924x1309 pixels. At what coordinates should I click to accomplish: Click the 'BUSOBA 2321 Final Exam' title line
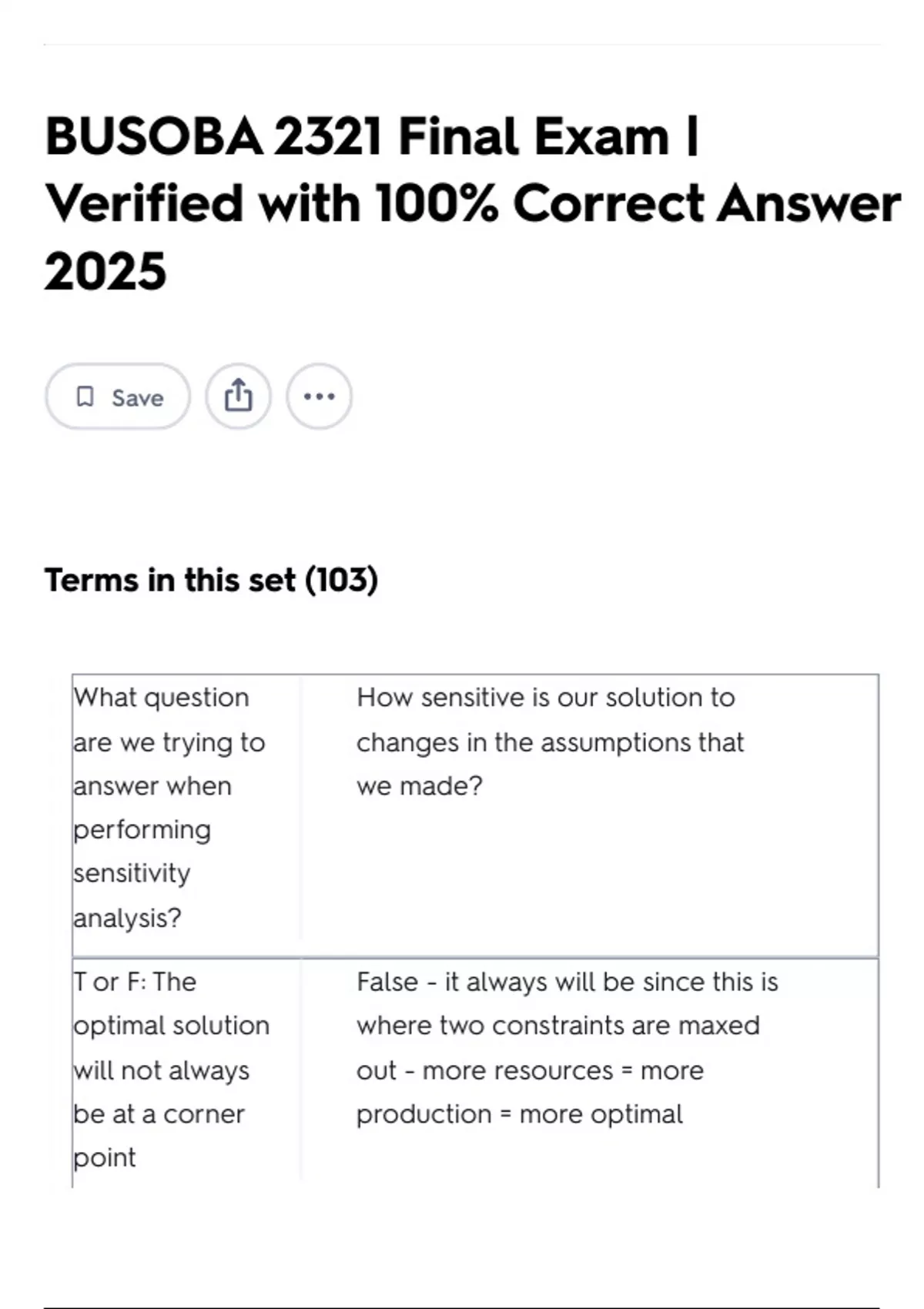click(x=372, y=137)
